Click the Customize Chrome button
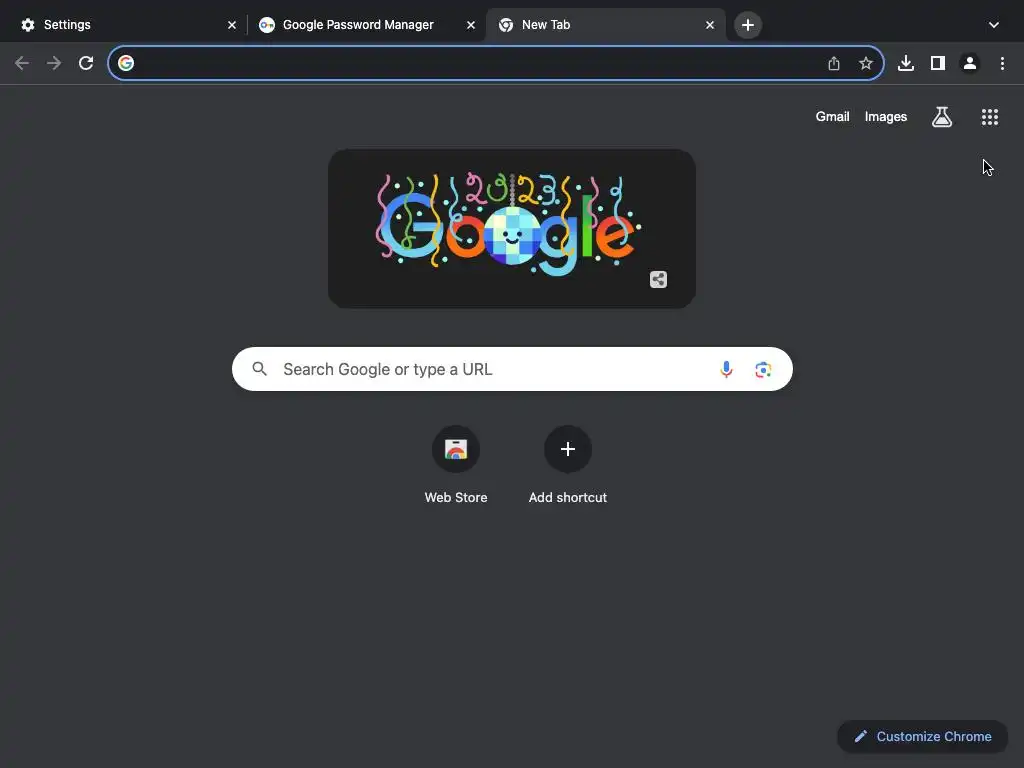This screenshot has height=768, width=1024. pyautogui.click(x=922, y=737)
